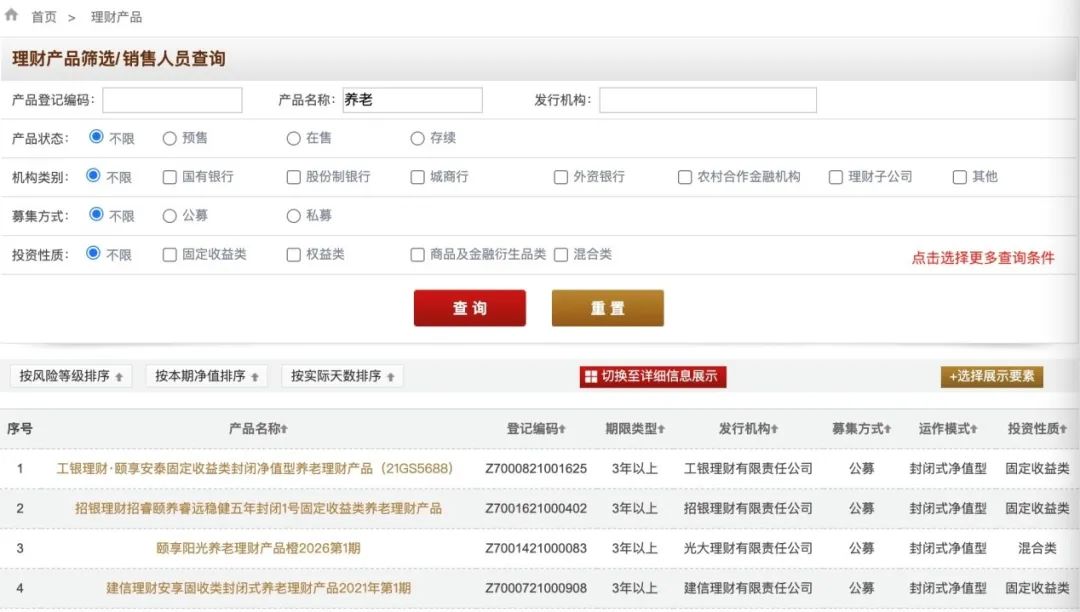The width and height of the screenshot is (1080, 612).
Task: Select 不限 for 机构类别
Action: [94, 176]
